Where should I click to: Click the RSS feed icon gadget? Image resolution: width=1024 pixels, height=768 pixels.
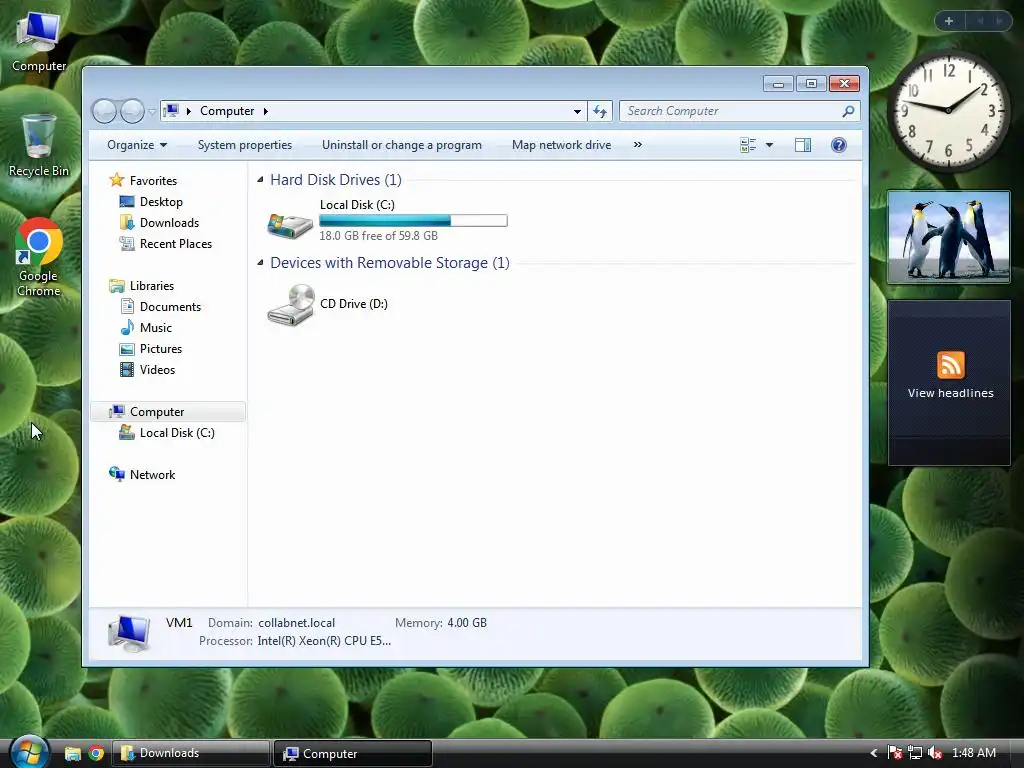coord(950,365)
